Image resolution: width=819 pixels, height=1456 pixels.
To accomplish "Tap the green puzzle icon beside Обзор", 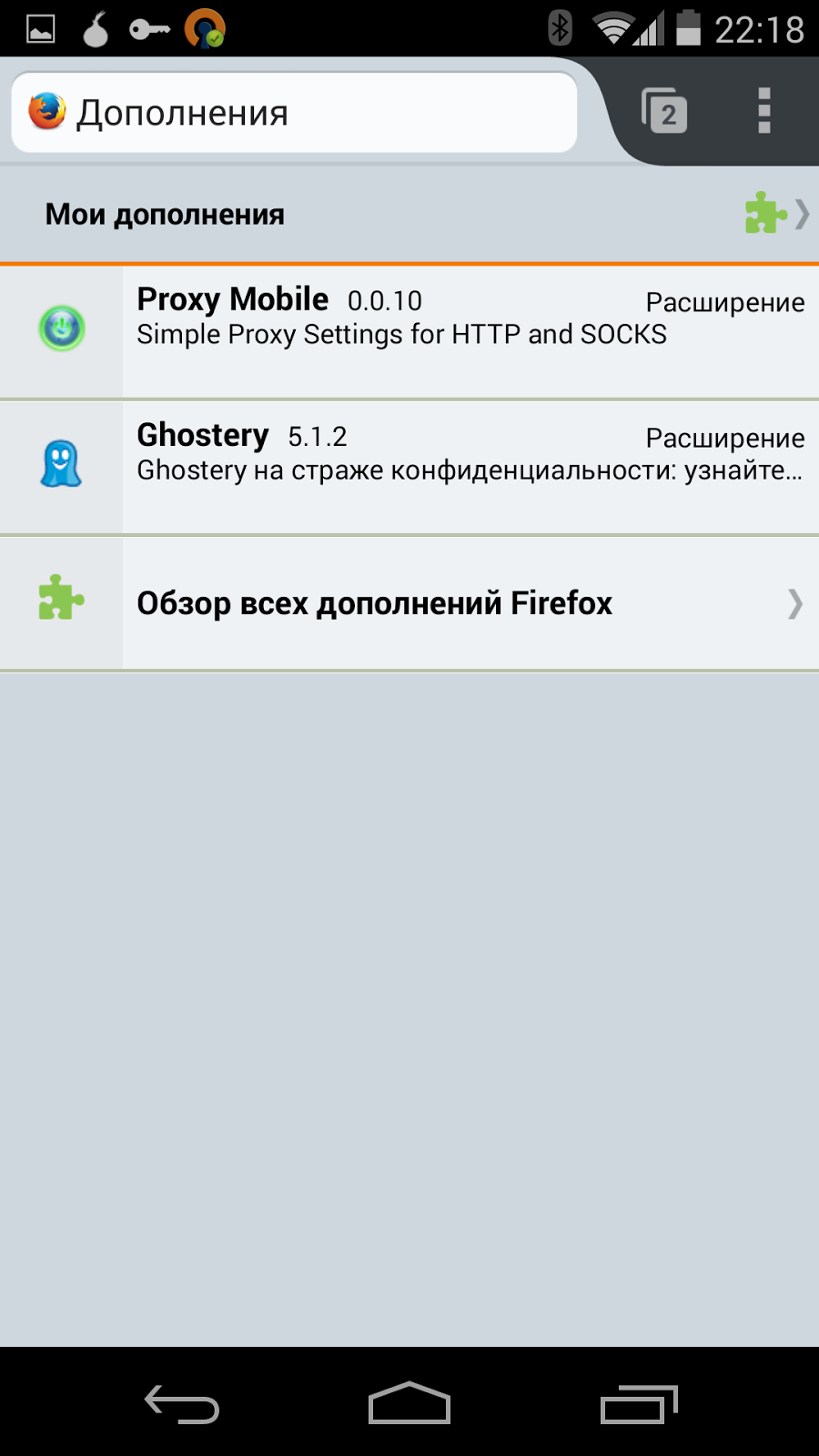I will [x=61, y=598].
